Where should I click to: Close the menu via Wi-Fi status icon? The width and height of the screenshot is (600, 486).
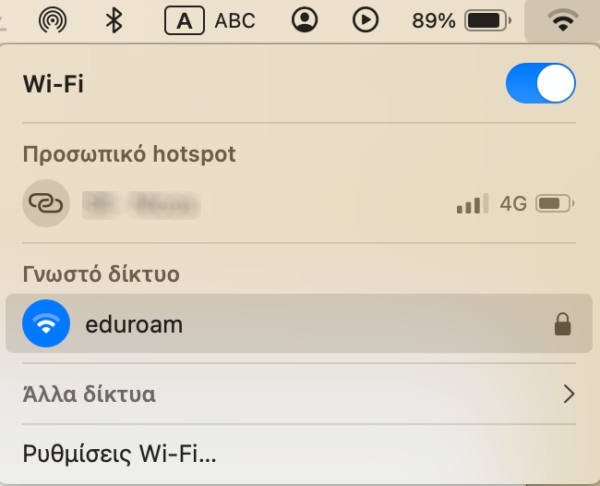coord(562,20)
